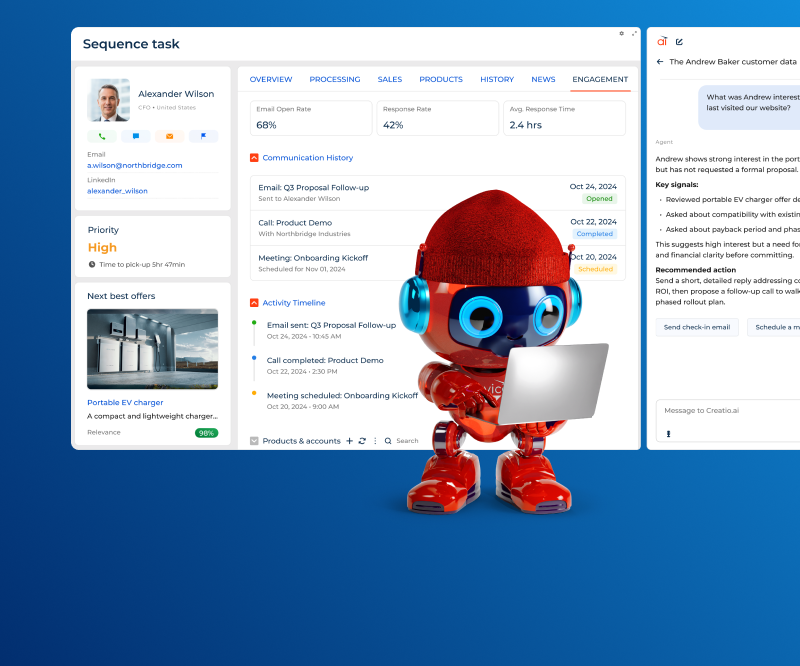Open the SALES tab
This screenshot has width=800, height=666.
(390, 79)
